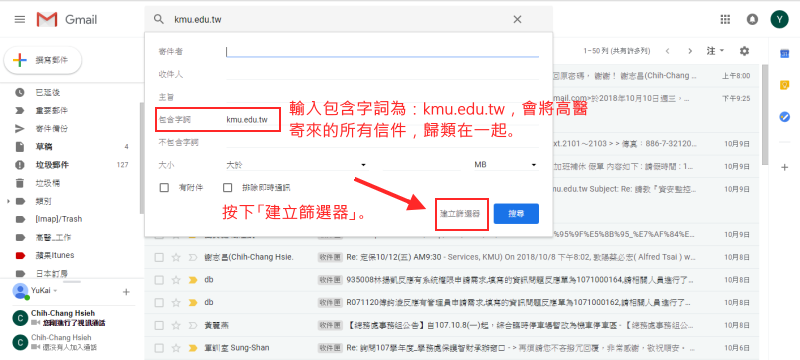Screen dimensions: 800x360
Task: Click the 撰寫郵件 compose button
Action: 43,60
